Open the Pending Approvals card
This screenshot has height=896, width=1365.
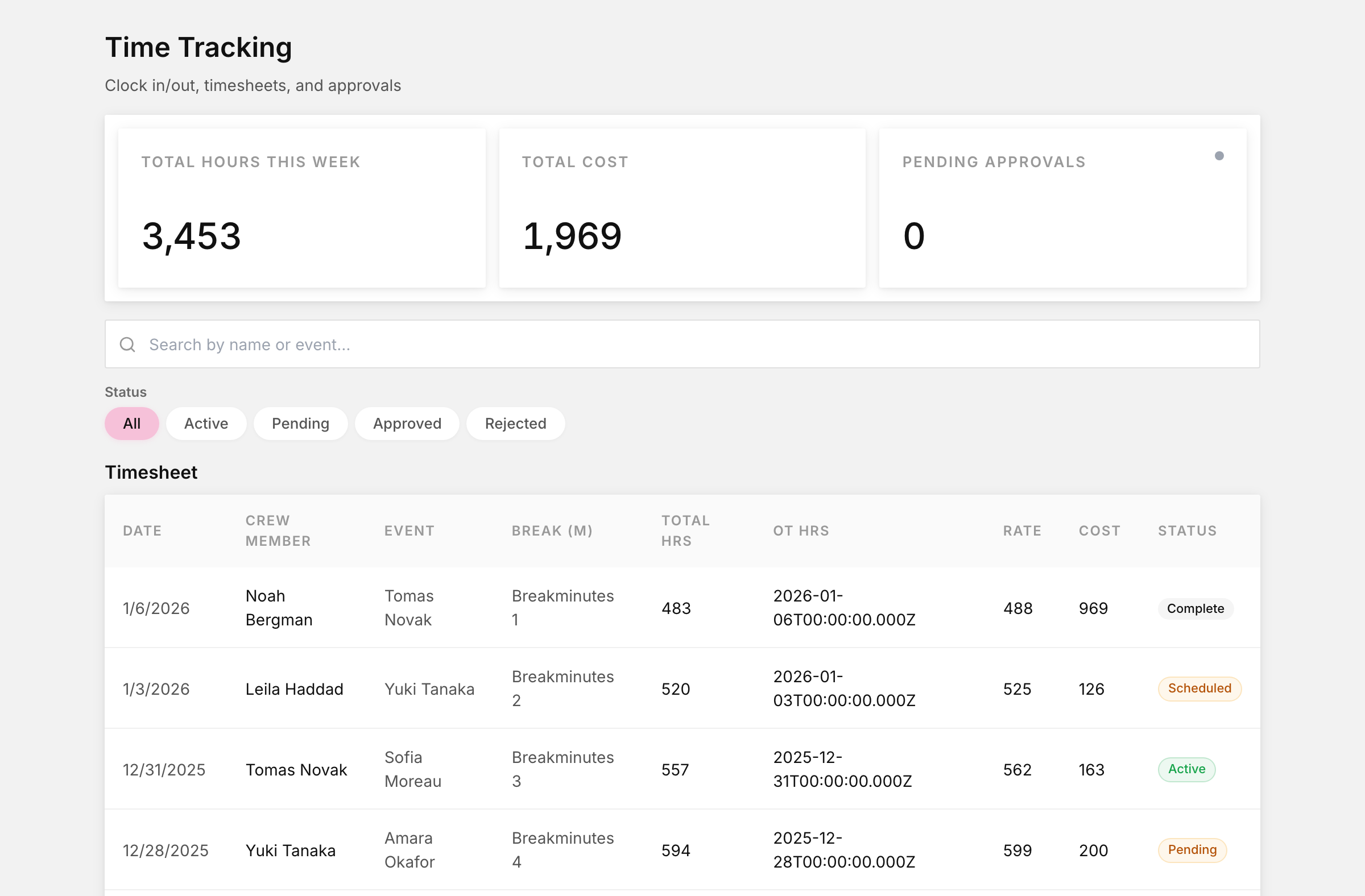1063,208
